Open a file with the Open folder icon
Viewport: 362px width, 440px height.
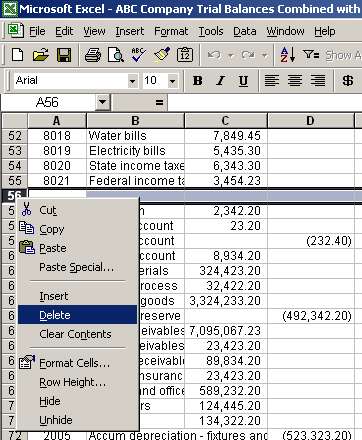click(x=41, y=55)
